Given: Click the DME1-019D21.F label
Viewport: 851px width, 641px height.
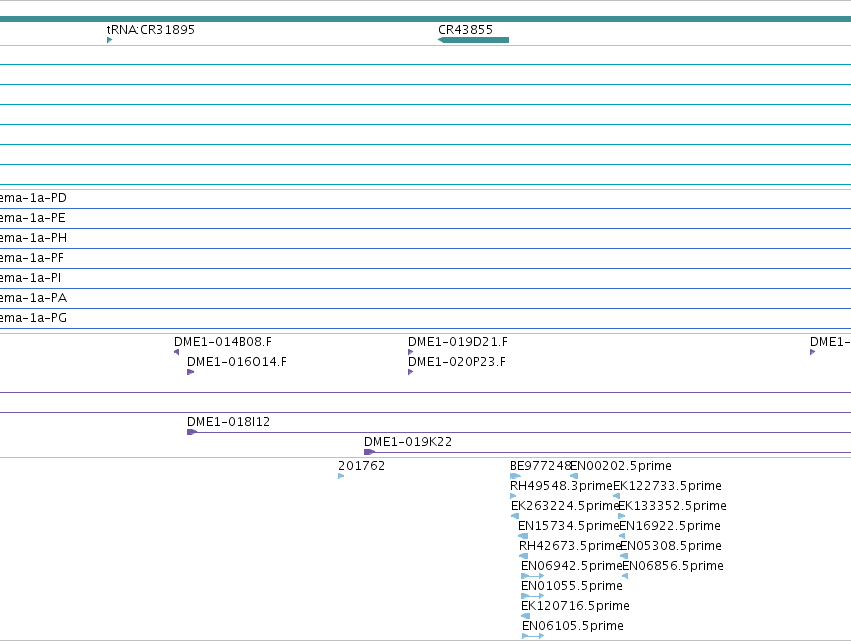Looking at the screenshot, I should coord(458,342).
